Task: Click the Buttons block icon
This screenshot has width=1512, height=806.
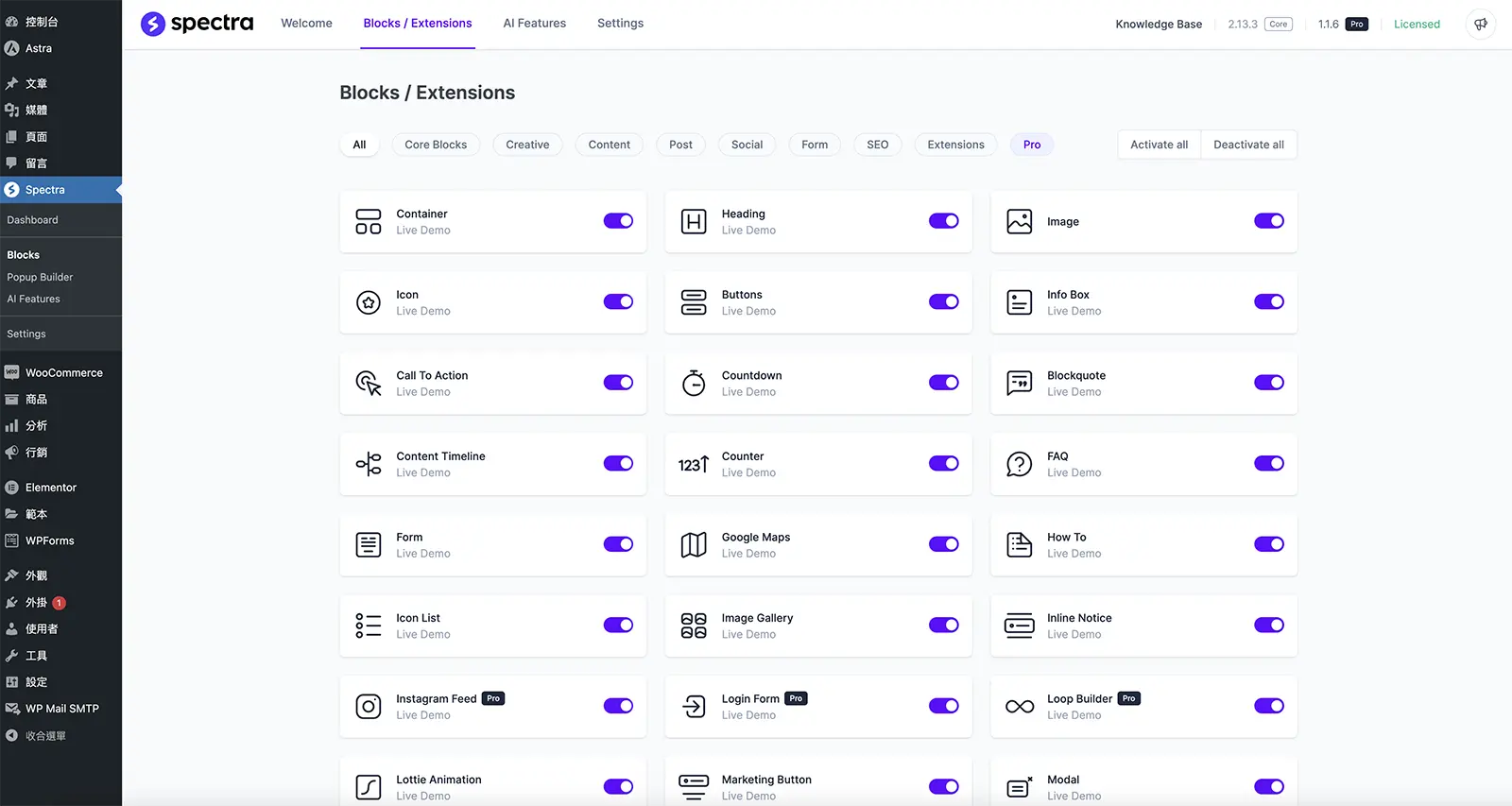Action: tap(694, 302)
